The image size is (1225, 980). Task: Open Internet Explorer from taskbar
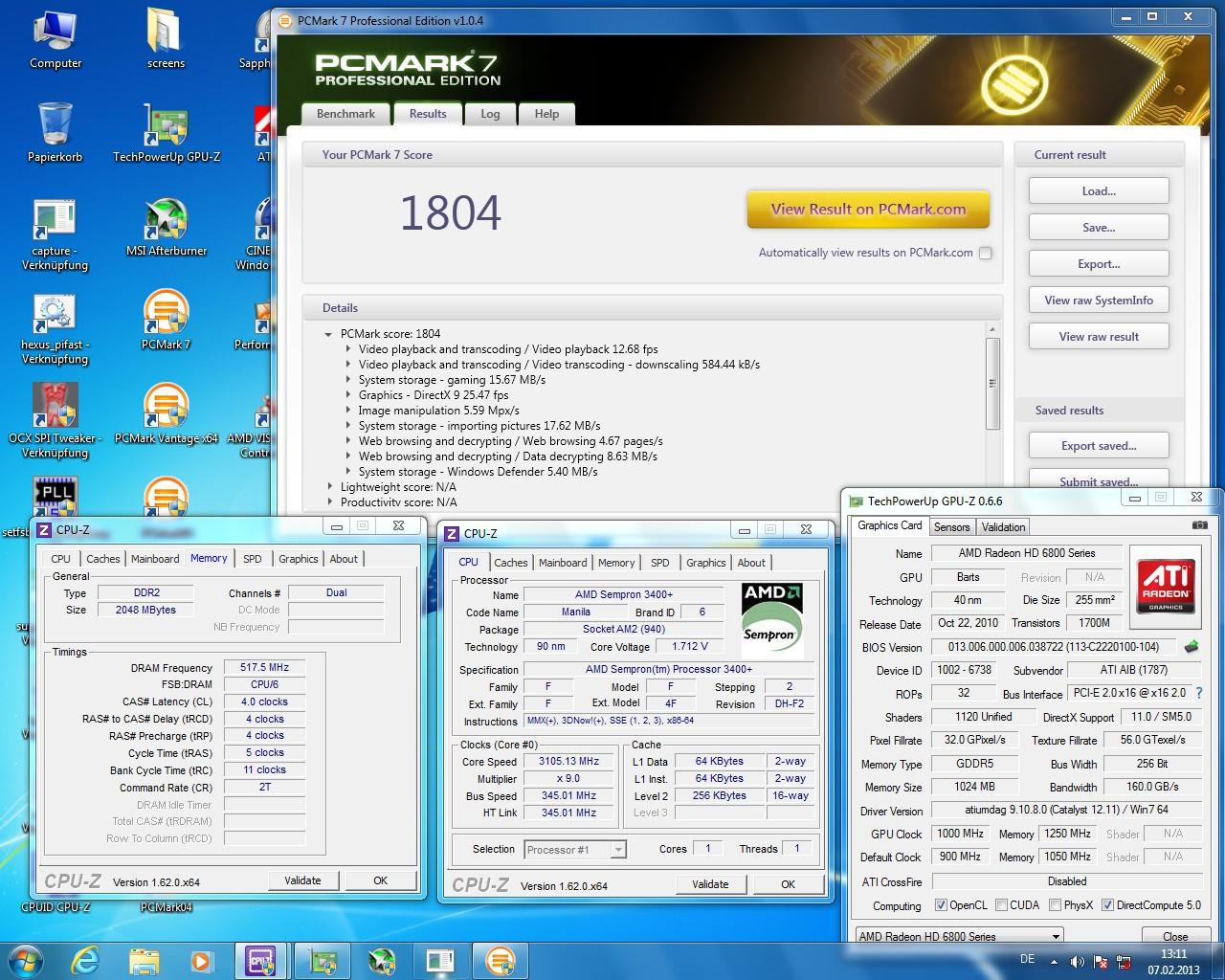click(x=87, y=960)
